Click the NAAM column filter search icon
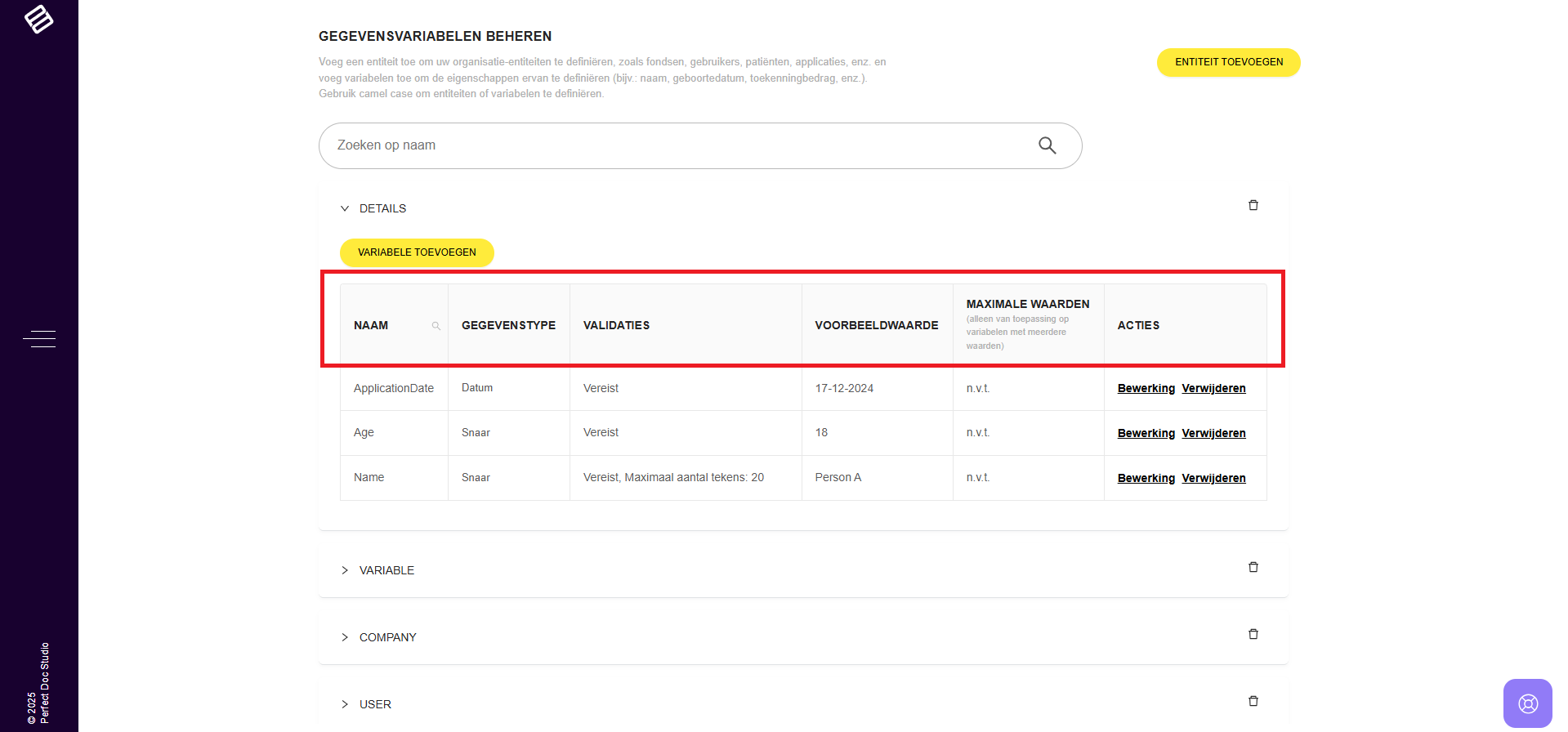The height and width of the screenshot is (732, 1568). 436,326
